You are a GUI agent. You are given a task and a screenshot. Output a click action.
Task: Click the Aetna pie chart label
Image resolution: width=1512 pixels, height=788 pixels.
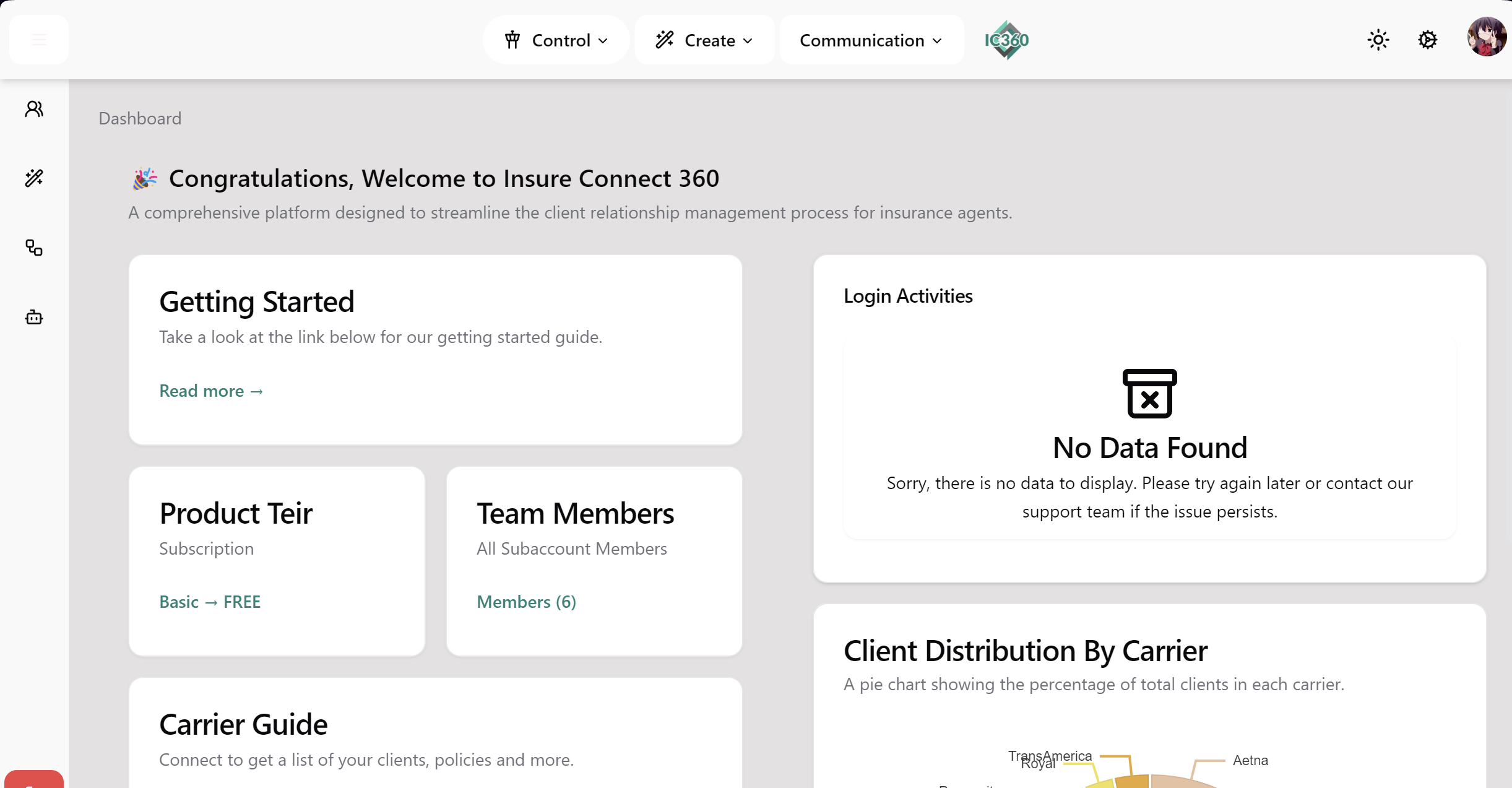point(1250,760)
